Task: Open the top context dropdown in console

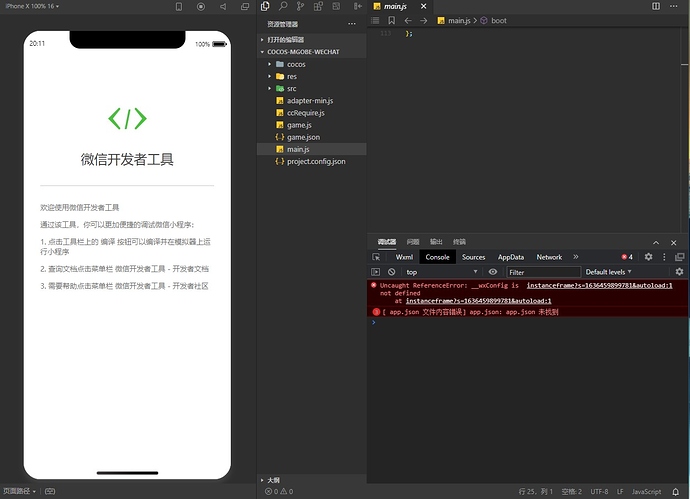Action: pyautogui.click(x=442, y=272)
